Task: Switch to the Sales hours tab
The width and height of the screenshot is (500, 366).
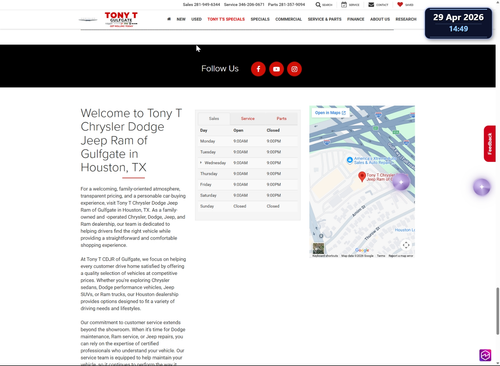Action: 214,119
